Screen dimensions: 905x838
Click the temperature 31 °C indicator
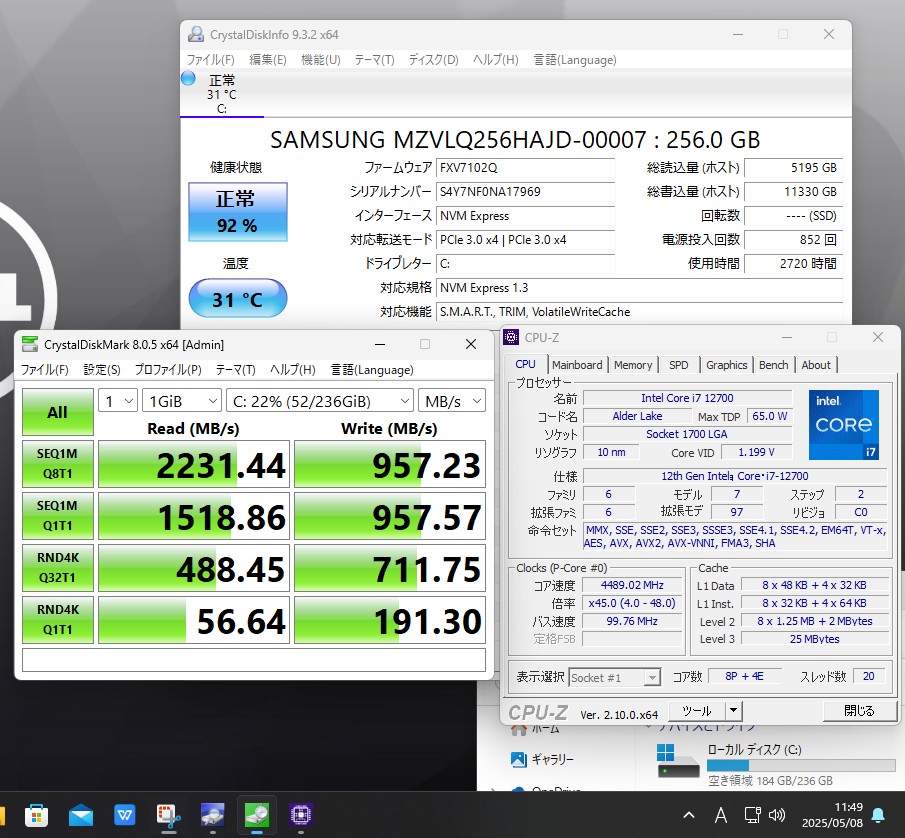tap(238, 299)
